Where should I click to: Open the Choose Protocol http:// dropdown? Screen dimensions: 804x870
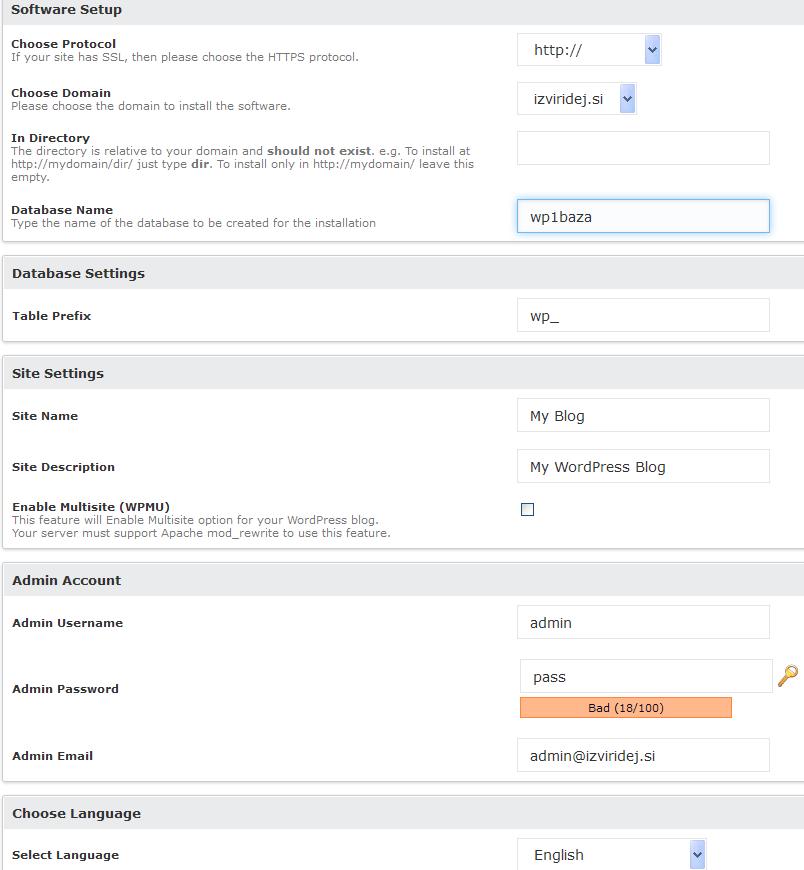pyautogui.click(x=589, y=50)
